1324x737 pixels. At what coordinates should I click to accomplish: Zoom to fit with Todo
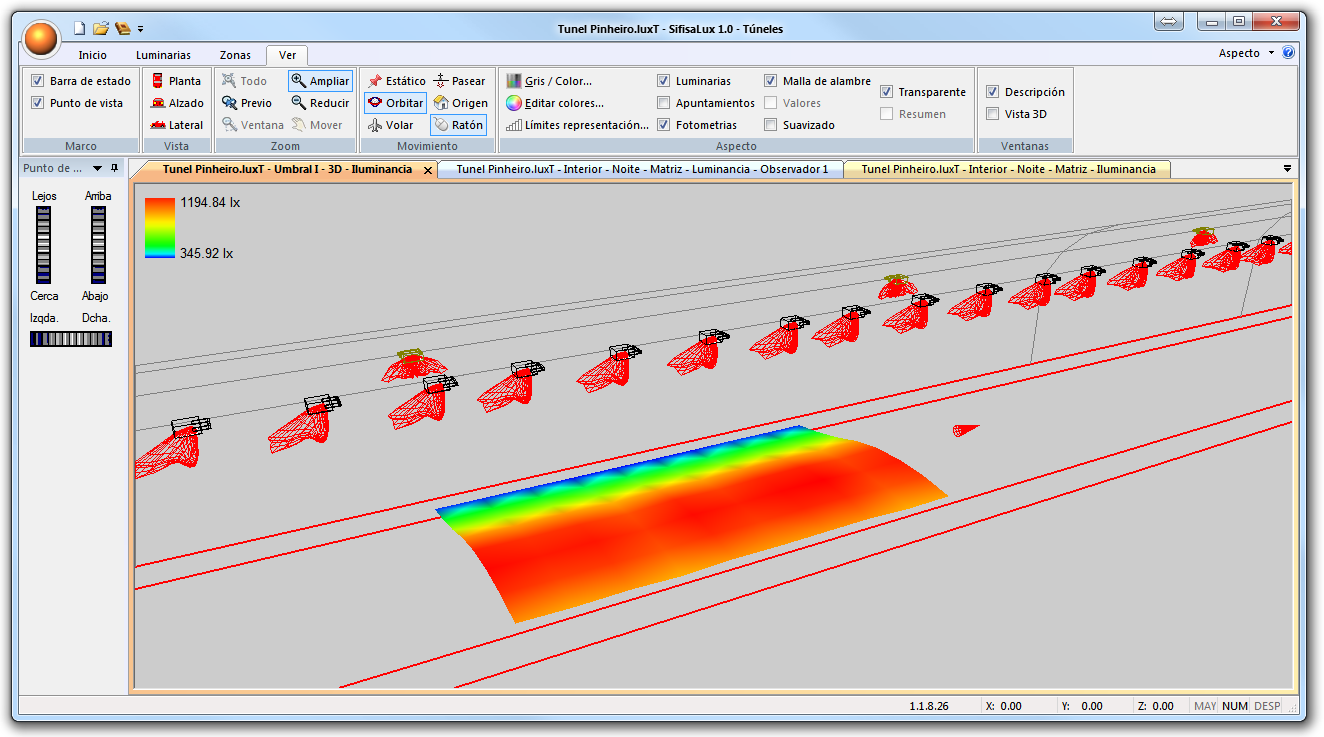click(244, 81)
